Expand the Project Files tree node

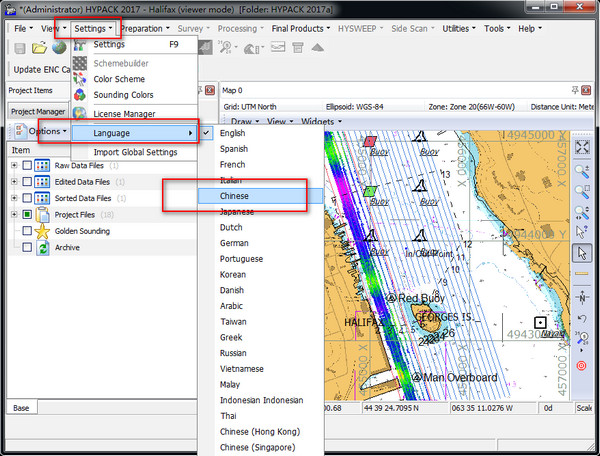(14, 214)
